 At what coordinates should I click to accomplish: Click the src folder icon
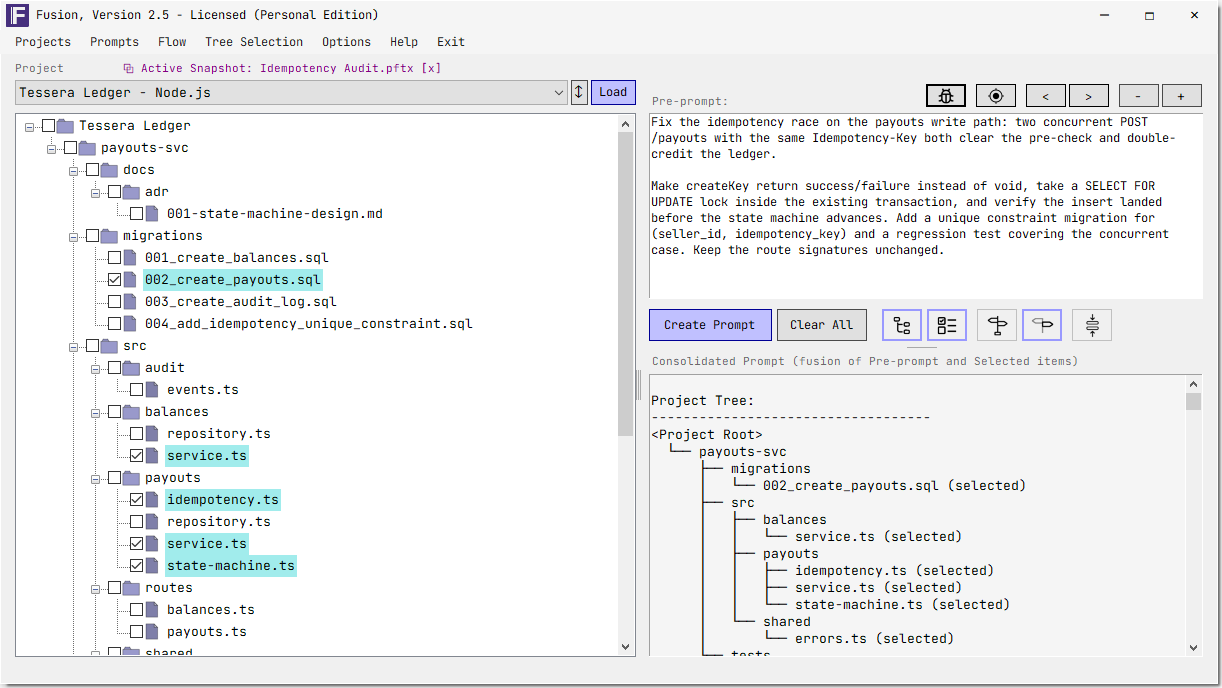pos(110,346)
